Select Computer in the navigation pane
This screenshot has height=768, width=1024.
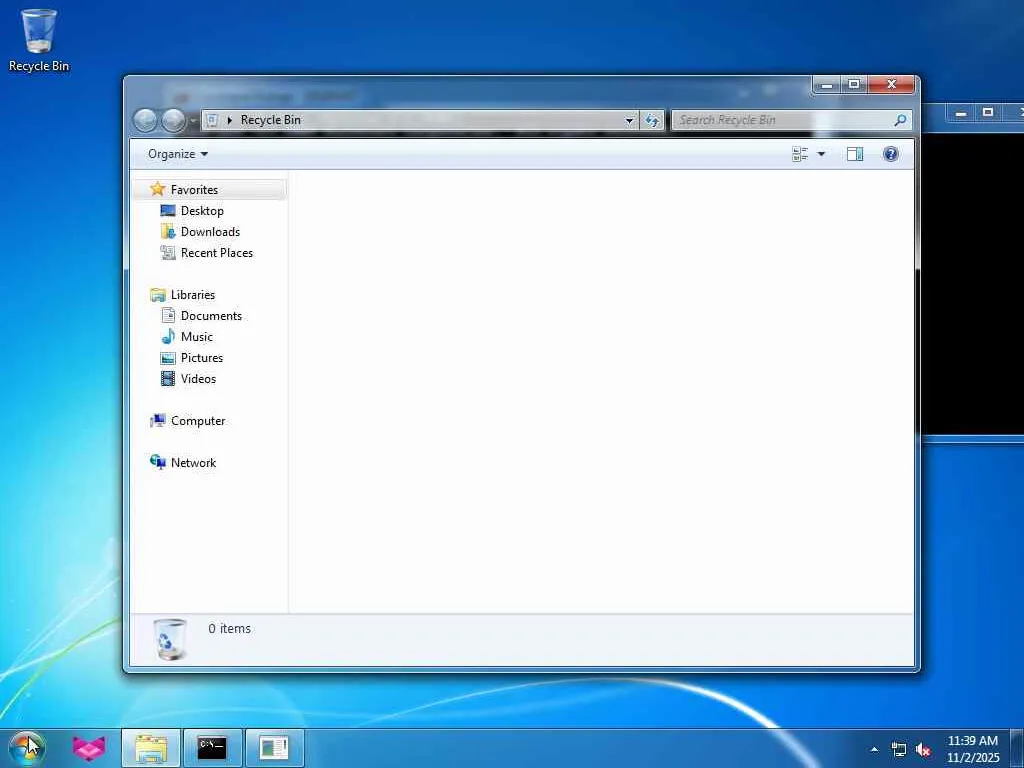click(x=198, y=421)
